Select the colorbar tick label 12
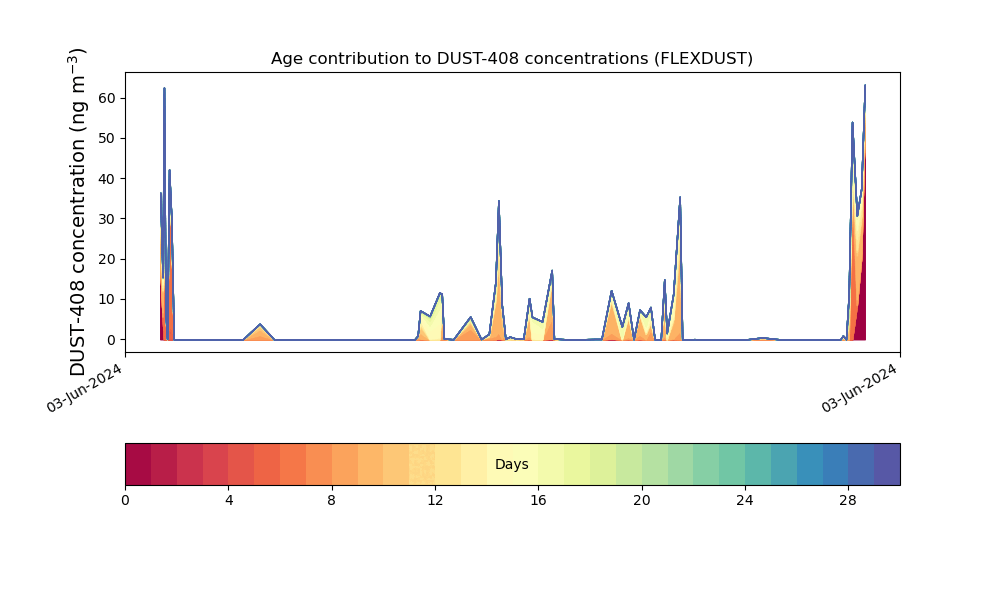The height and width of the screenshot is (600, 1000). [x=435, y=501]
